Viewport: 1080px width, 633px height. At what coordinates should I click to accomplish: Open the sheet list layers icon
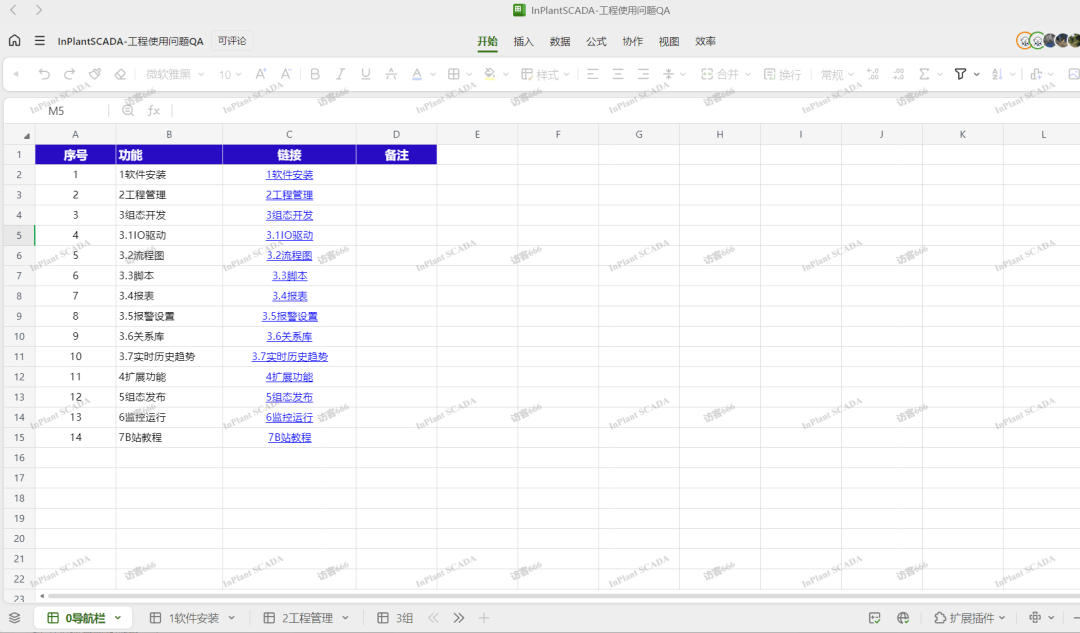pos(14,618)
